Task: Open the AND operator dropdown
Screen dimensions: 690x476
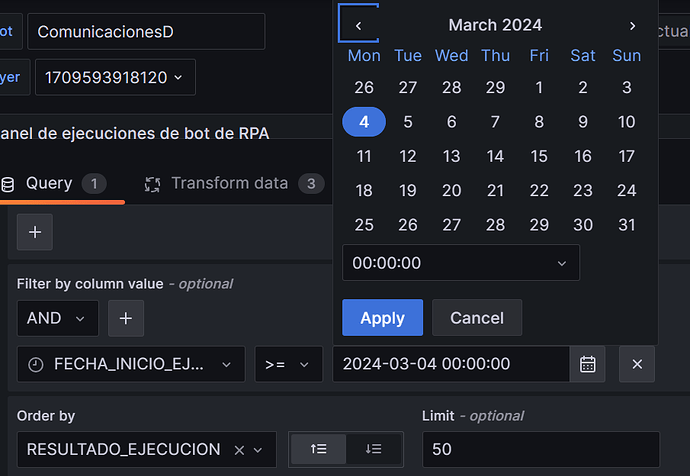Action: tap(57, 318)
